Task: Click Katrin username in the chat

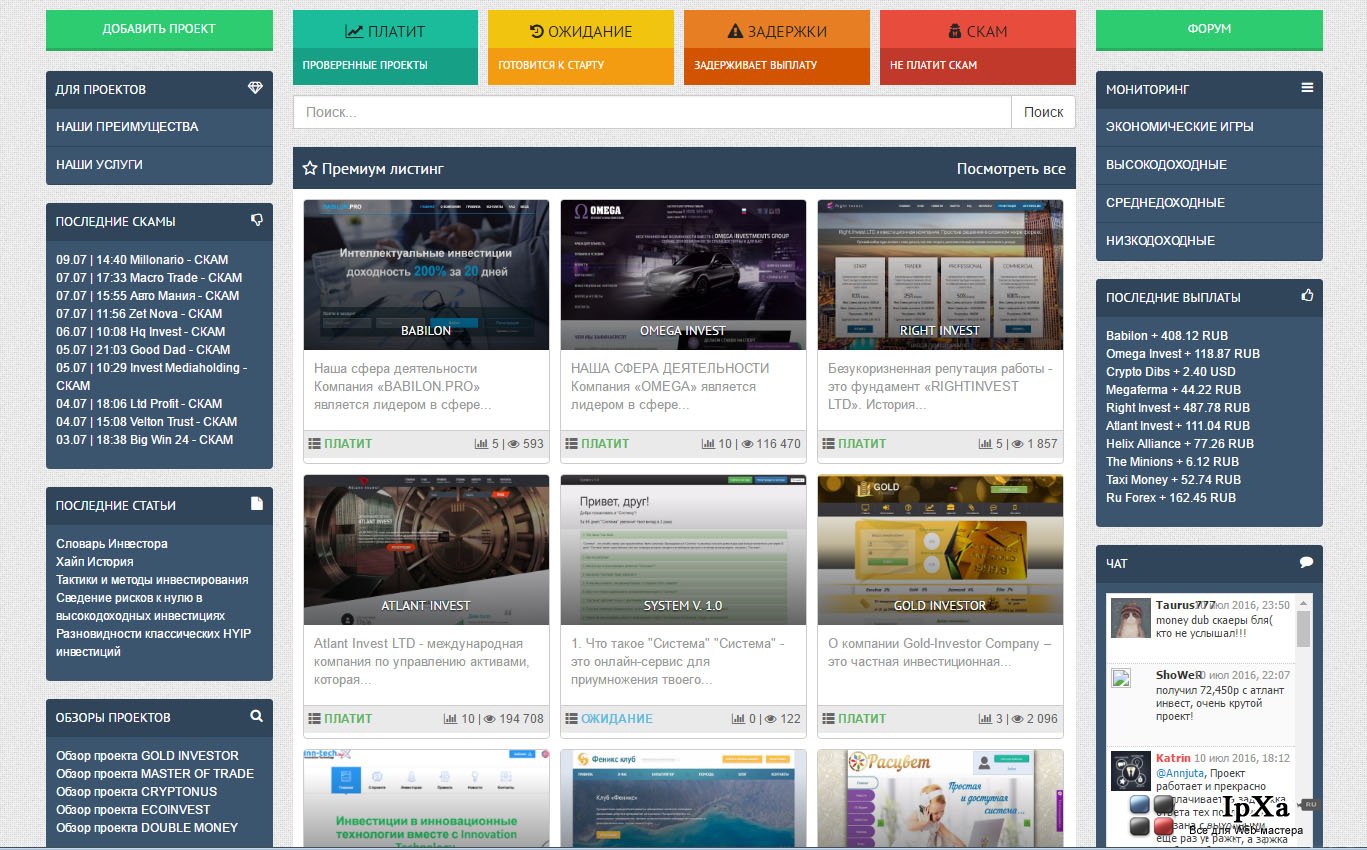Action: (1174, 759)
